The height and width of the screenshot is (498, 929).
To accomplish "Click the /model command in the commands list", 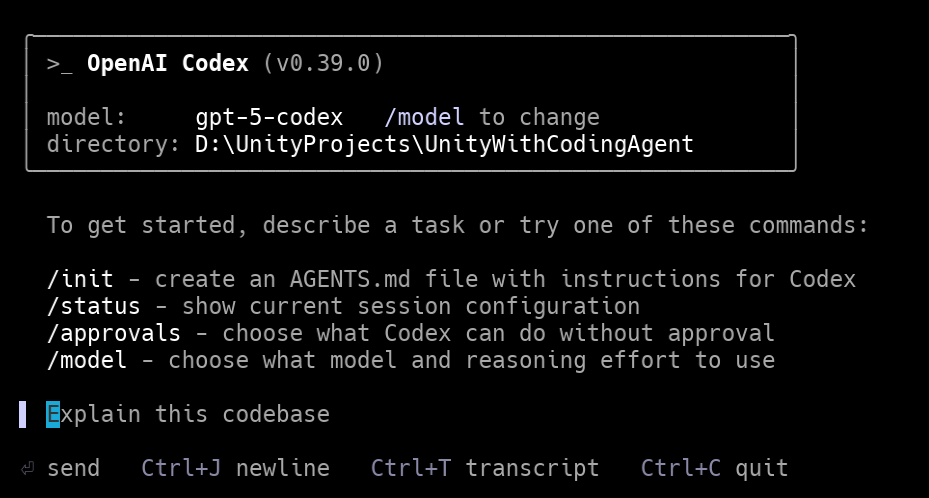I will [x=87, y=360].
